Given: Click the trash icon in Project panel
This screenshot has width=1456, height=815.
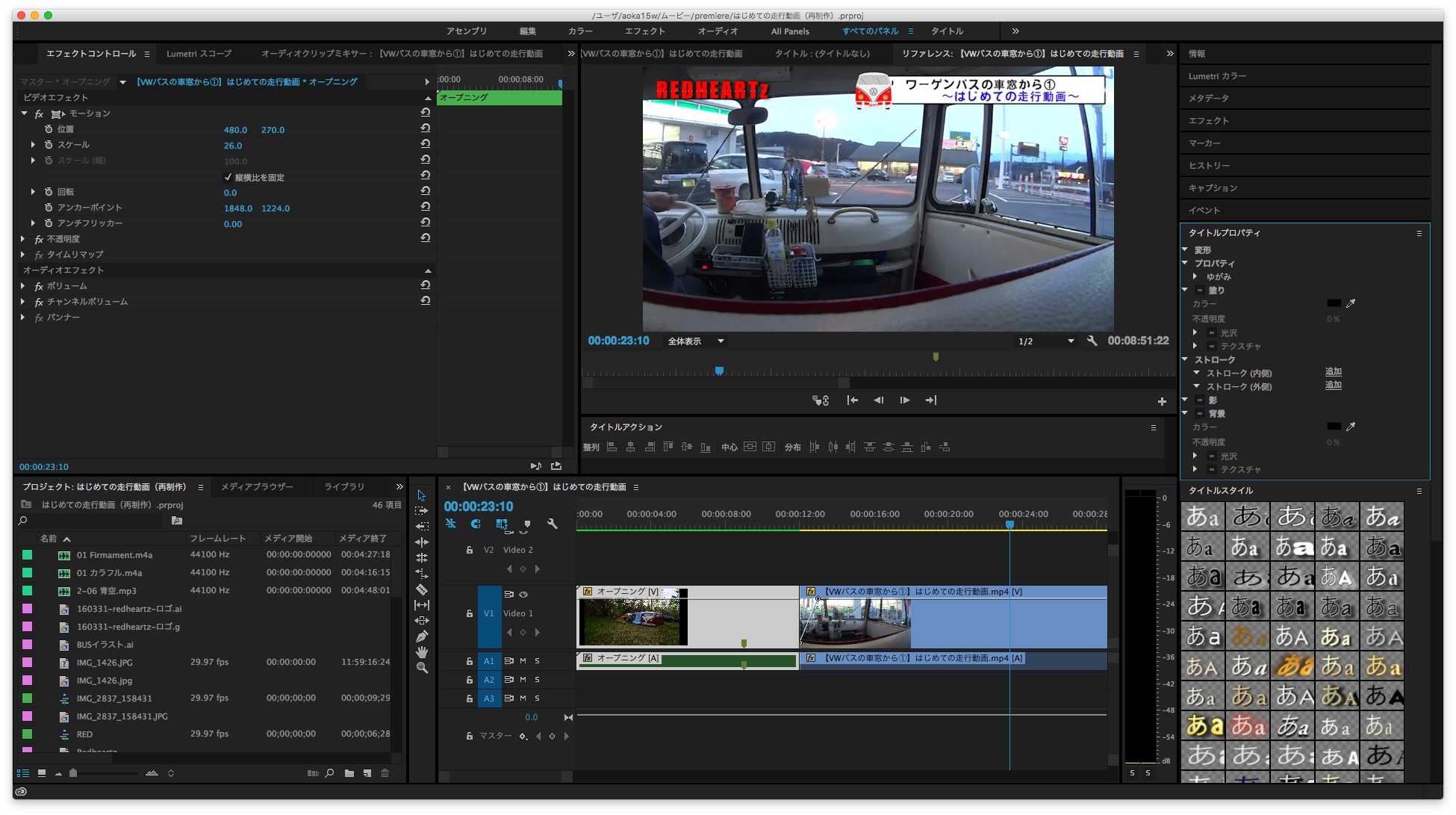Looking at the screenshot, I should point(385,773).
